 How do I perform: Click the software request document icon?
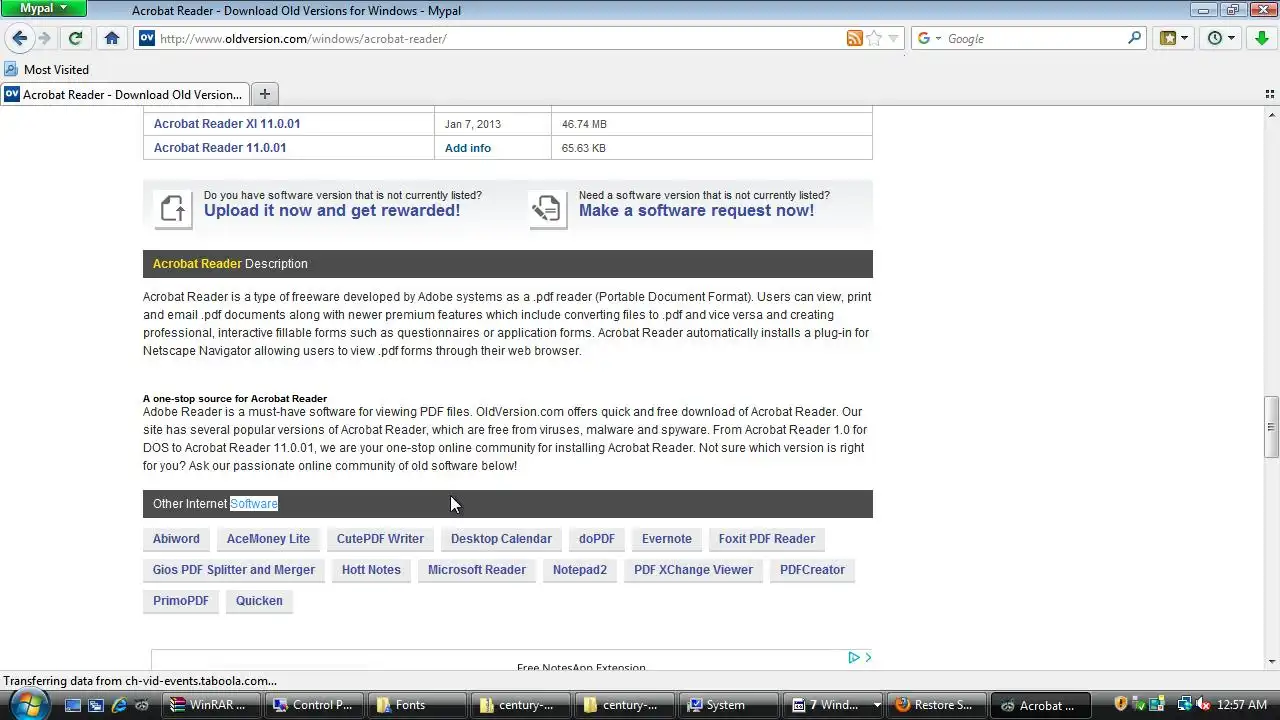pos(547,209)
